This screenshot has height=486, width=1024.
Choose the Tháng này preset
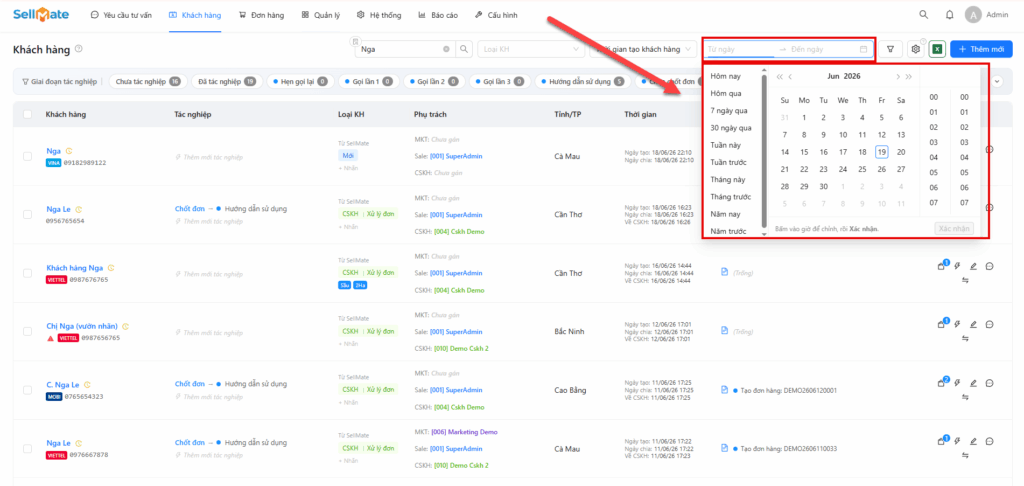(728, 180)
